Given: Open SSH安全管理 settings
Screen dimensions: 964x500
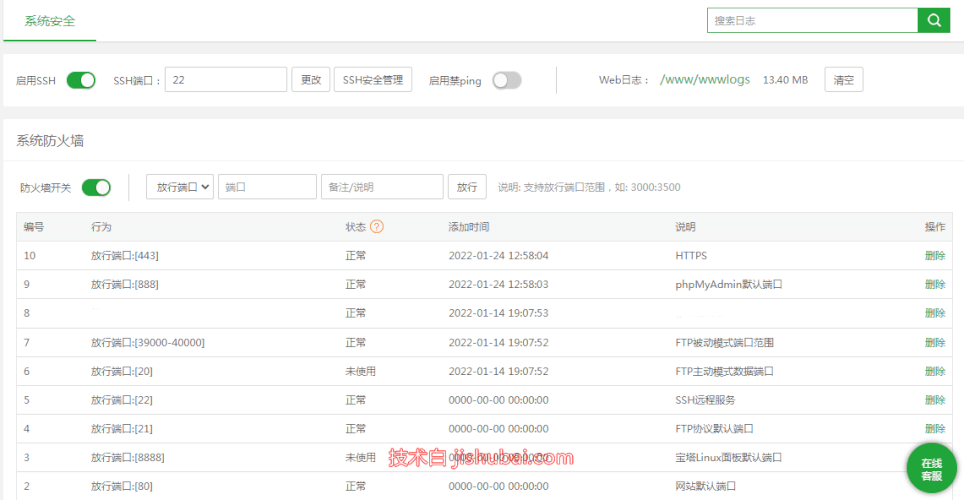Looking at the screenshot, I should click(372, 80).
